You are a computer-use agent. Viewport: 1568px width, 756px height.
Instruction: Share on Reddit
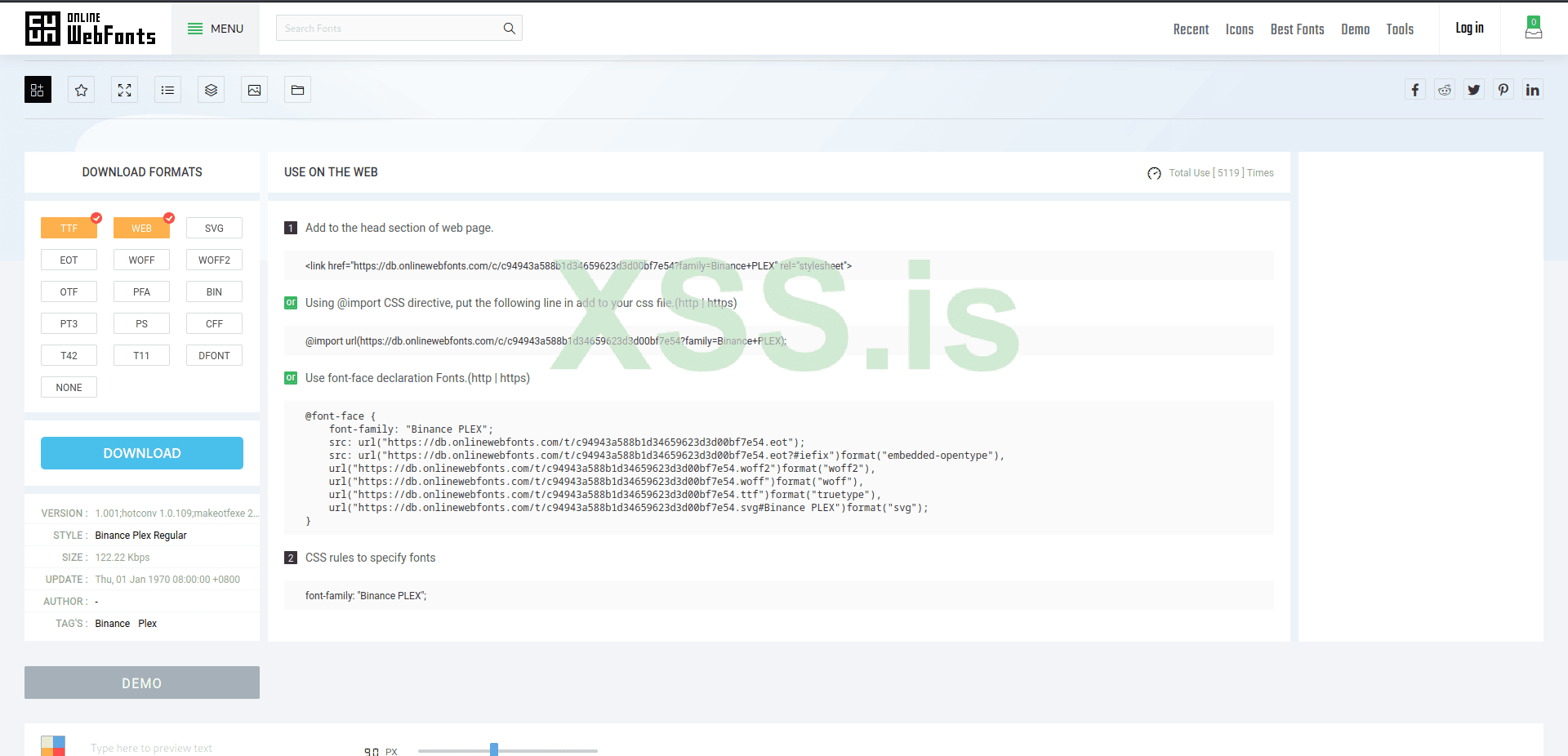(x=1445, y=90)
